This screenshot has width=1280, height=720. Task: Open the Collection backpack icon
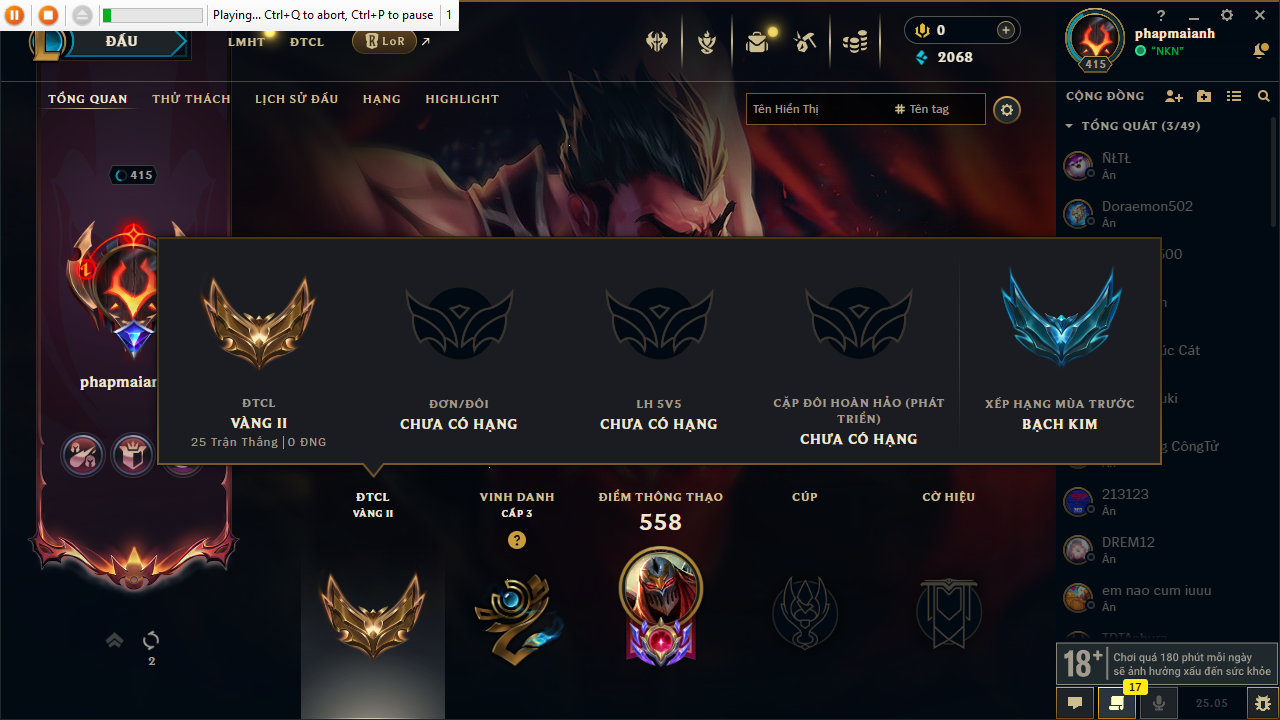[757, 42]
